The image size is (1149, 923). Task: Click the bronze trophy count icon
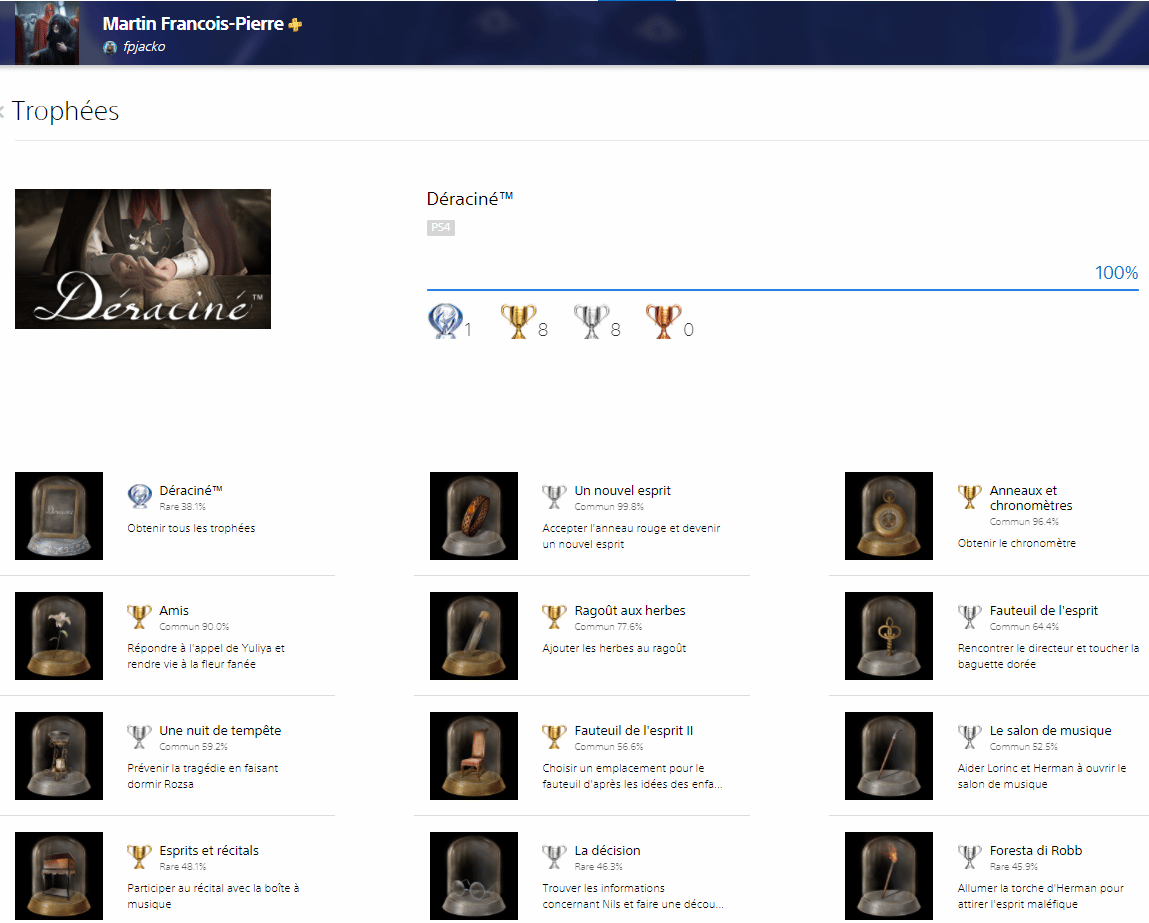[663, 321]
